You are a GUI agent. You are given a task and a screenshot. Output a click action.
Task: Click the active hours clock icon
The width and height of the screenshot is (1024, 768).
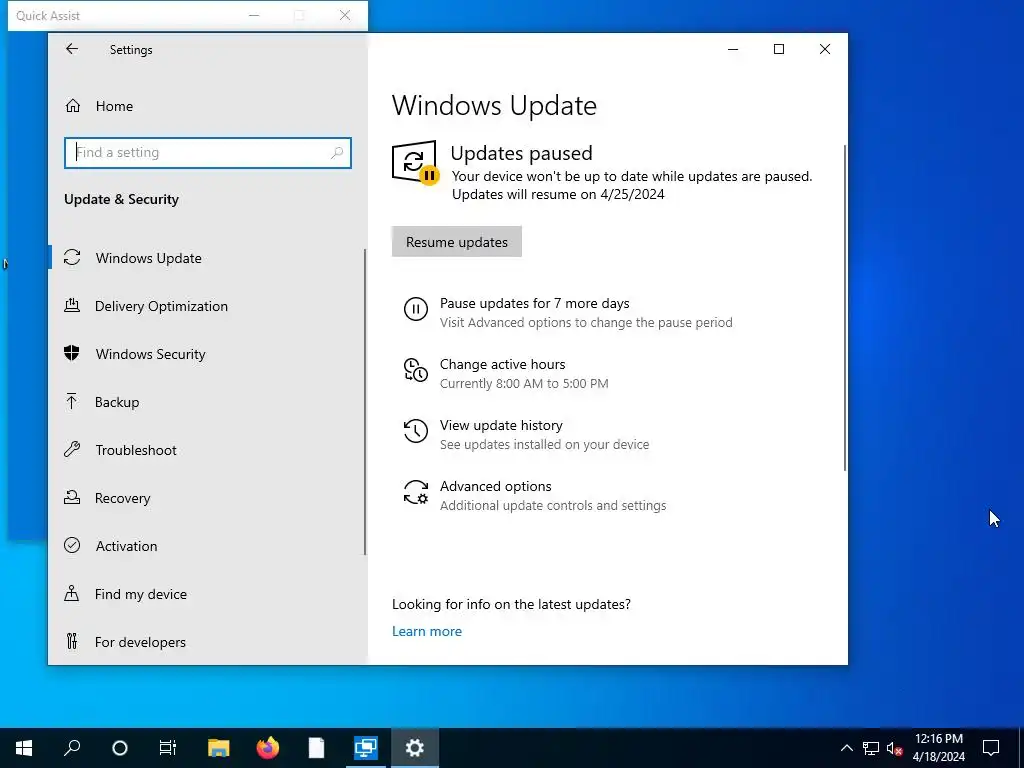(x=415, y=370)
